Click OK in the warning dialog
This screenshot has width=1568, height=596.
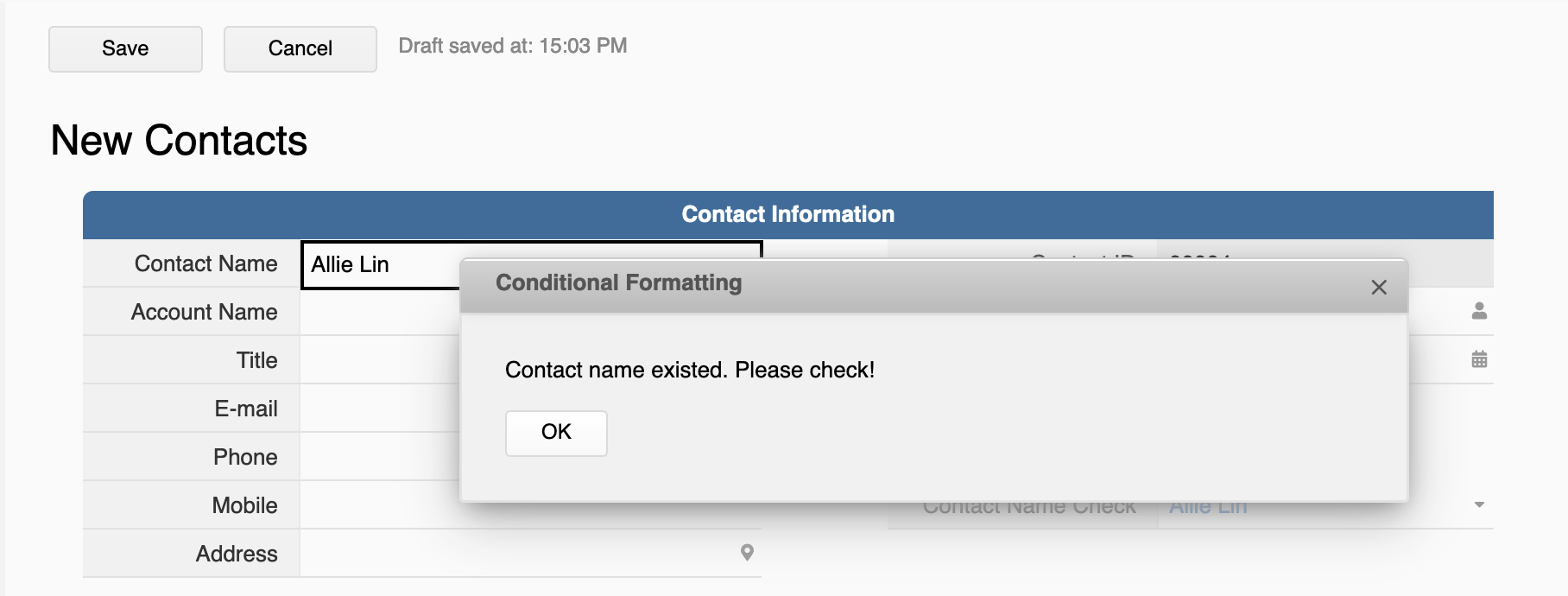point(556,433)
